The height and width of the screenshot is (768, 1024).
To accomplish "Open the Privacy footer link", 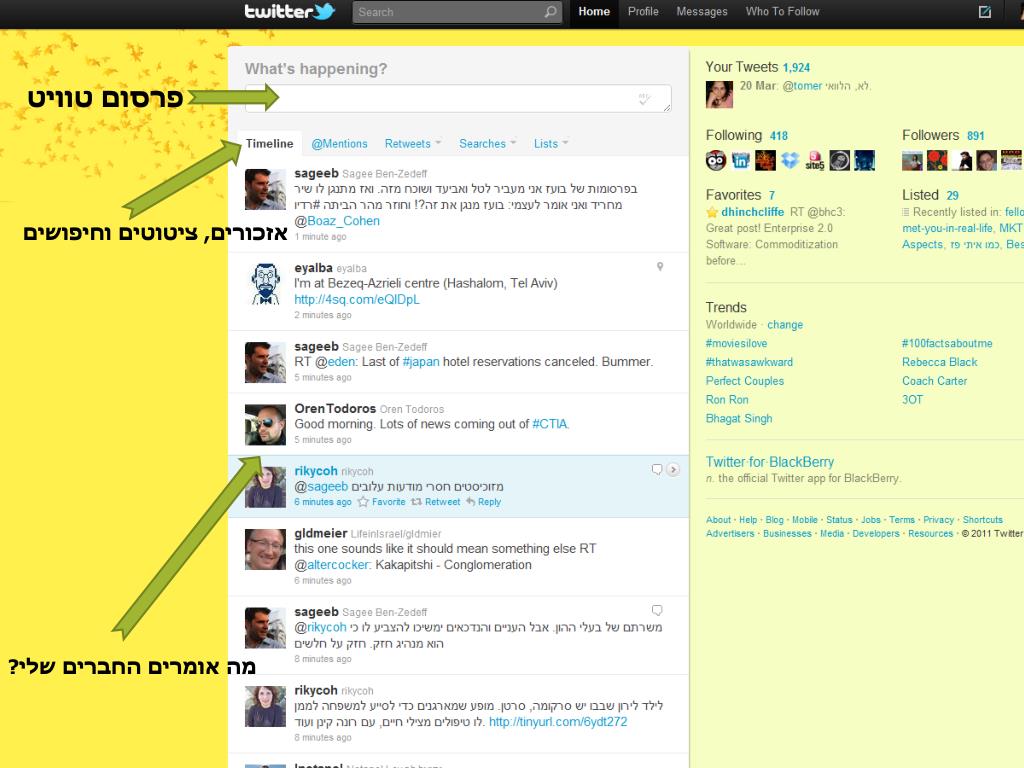I will pyautogui.click(x=938, y=520).
